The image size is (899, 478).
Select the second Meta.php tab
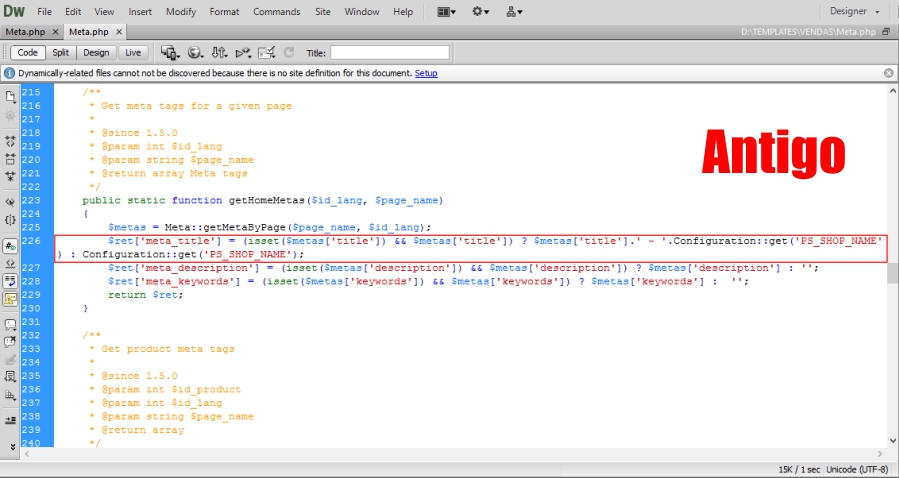[87, 32]
